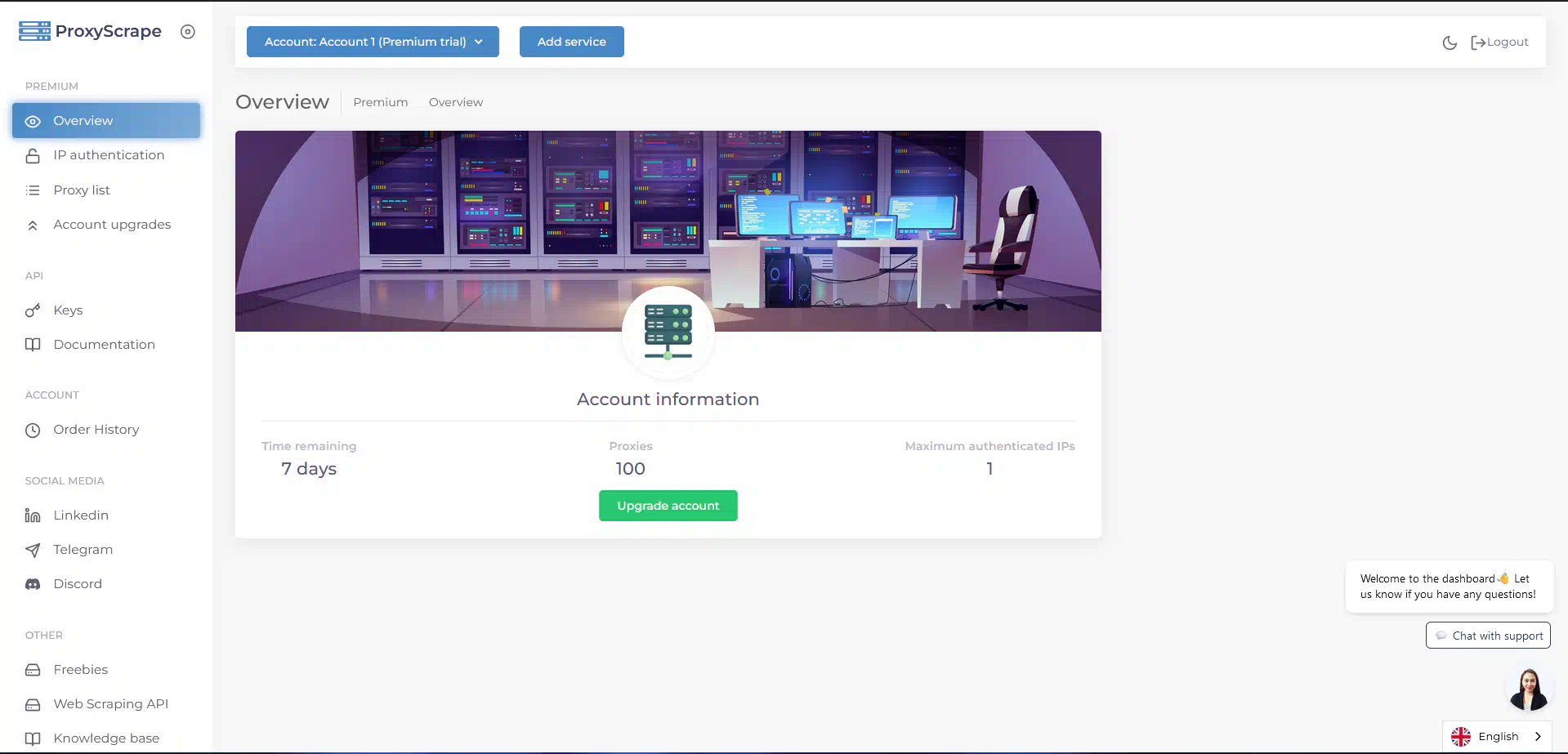Click the Proxy list icon
The width and height of the screenshot is (1568, 754).
33,190
